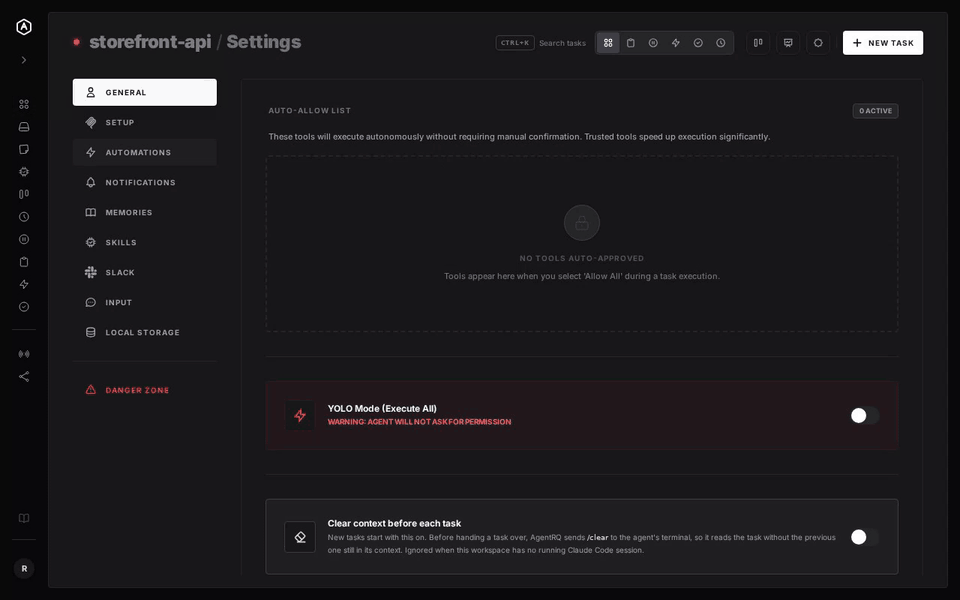Open the share nodes icon in left sidebar
This screenshot has width=960, height=600.
coord(24,377)
